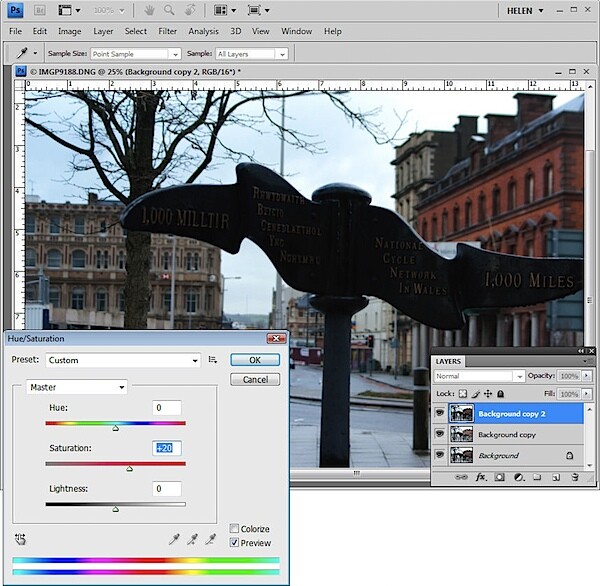Click the lock icon on Background layer
The image size is (600, 586).
[x=570, y=455]
